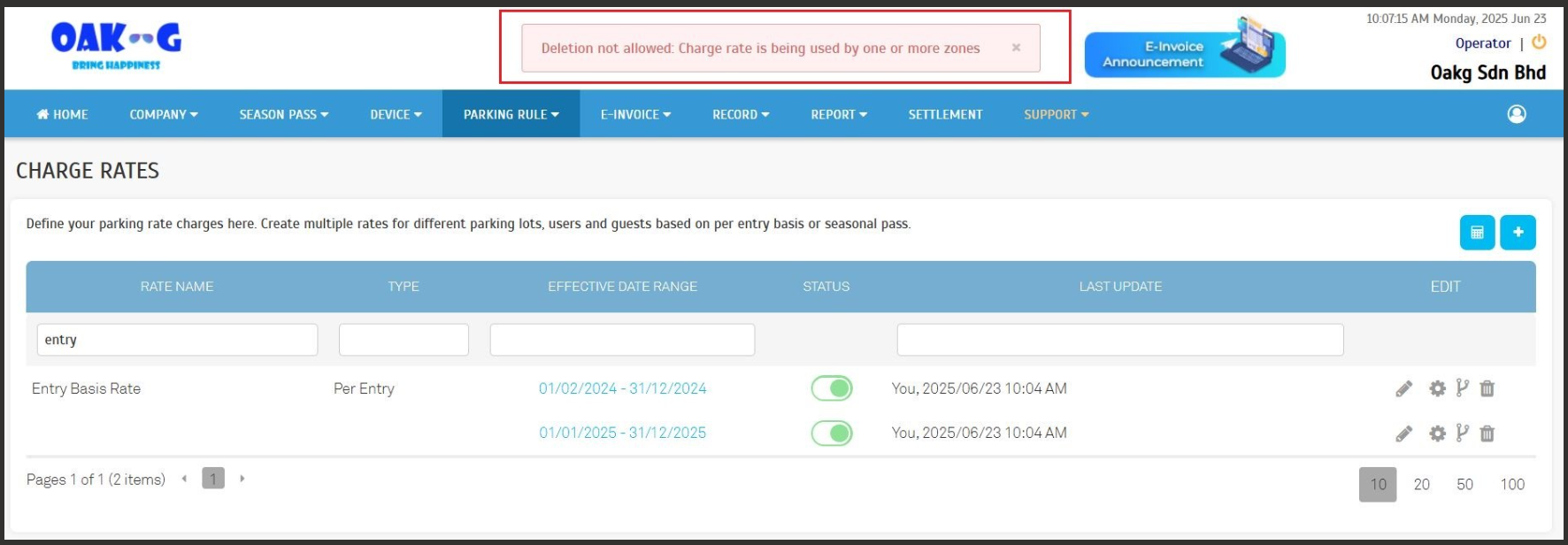Image resolution: width=1568 pixels, height=545 pixels.
Task: Edit the 2024 rate with pencil icon
Action: [x=1403, y=388]
